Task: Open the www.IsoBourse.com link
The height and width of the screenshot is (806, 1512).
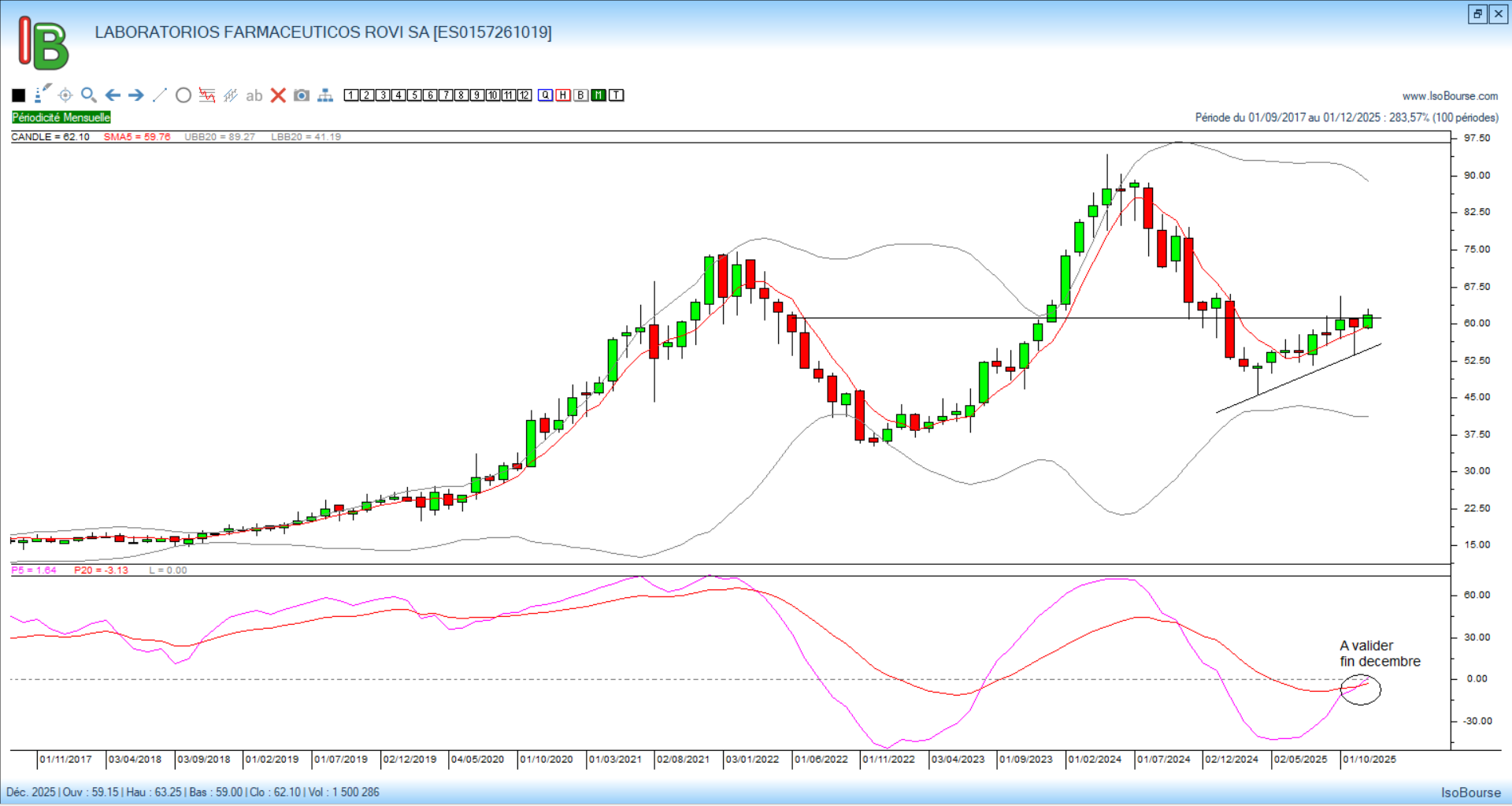Action: tap(1450, 96)
